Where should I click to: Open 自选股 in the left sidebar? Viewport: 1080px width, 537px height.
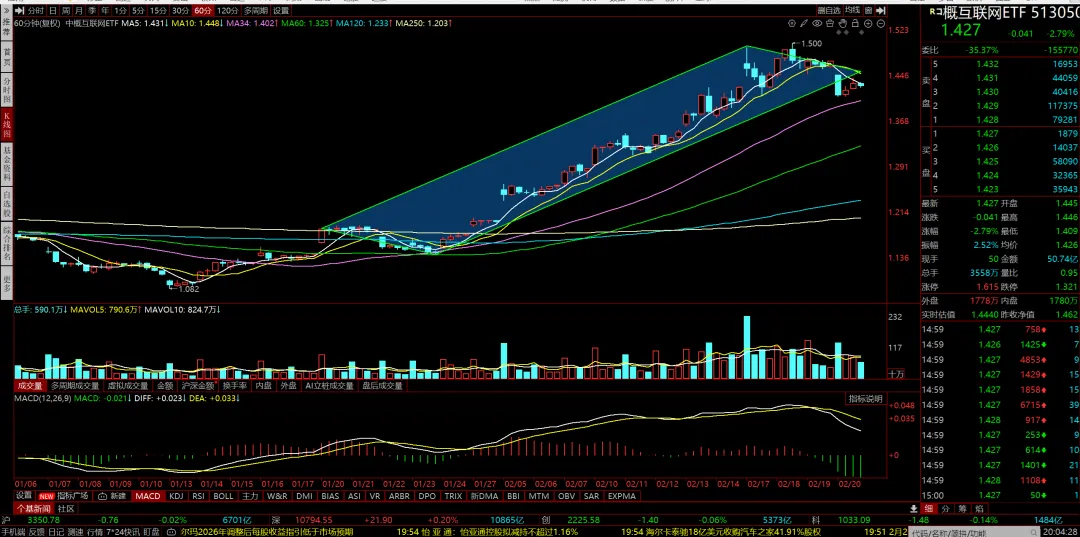[x=6, y=205]
